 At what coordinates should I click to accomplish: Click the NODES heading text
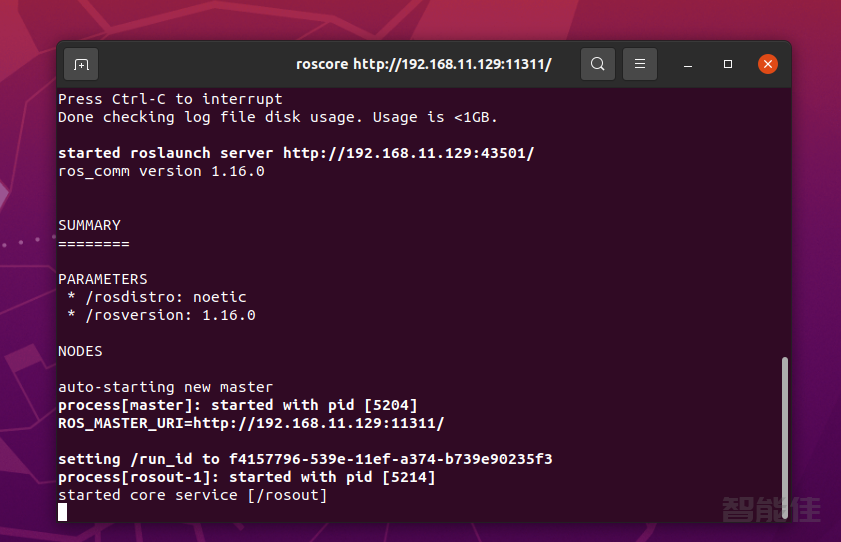[80, 351]
